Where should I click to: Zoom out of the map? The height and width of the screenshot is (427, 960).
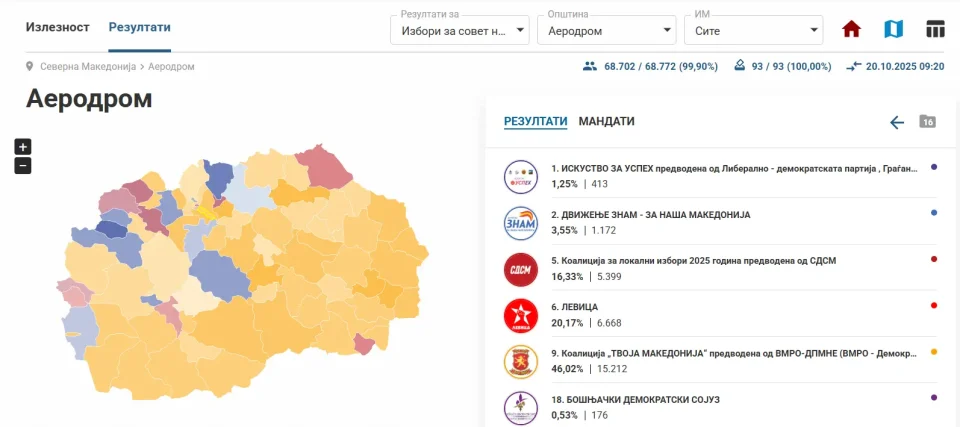[x=23, y=166]
